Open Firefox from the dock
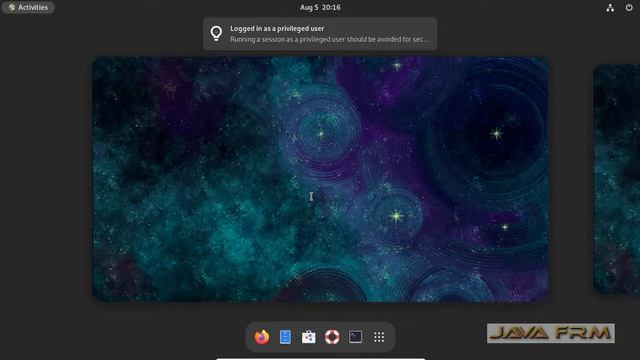 pos(262,337)
